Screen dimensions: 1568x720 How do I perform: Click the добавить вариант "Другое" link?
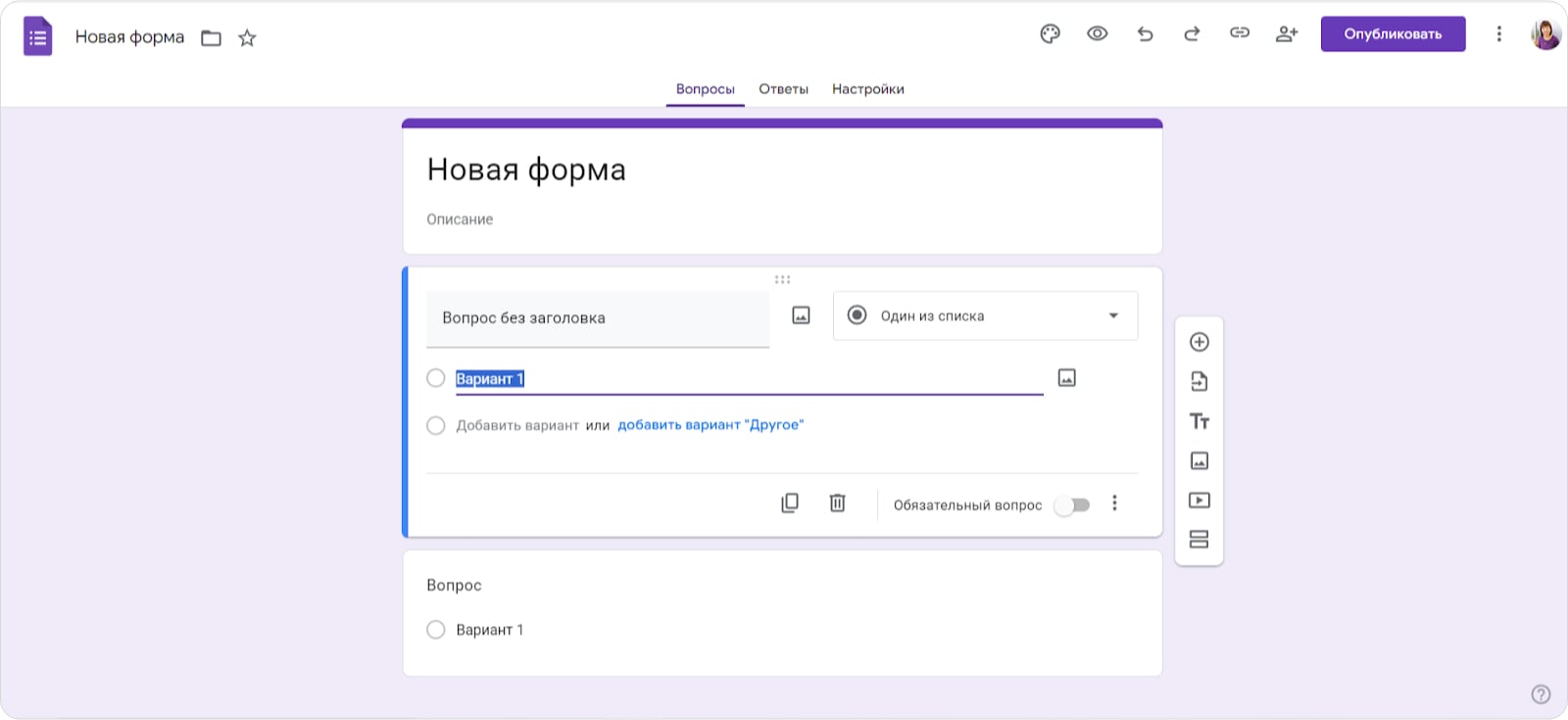tap(710, 425)
